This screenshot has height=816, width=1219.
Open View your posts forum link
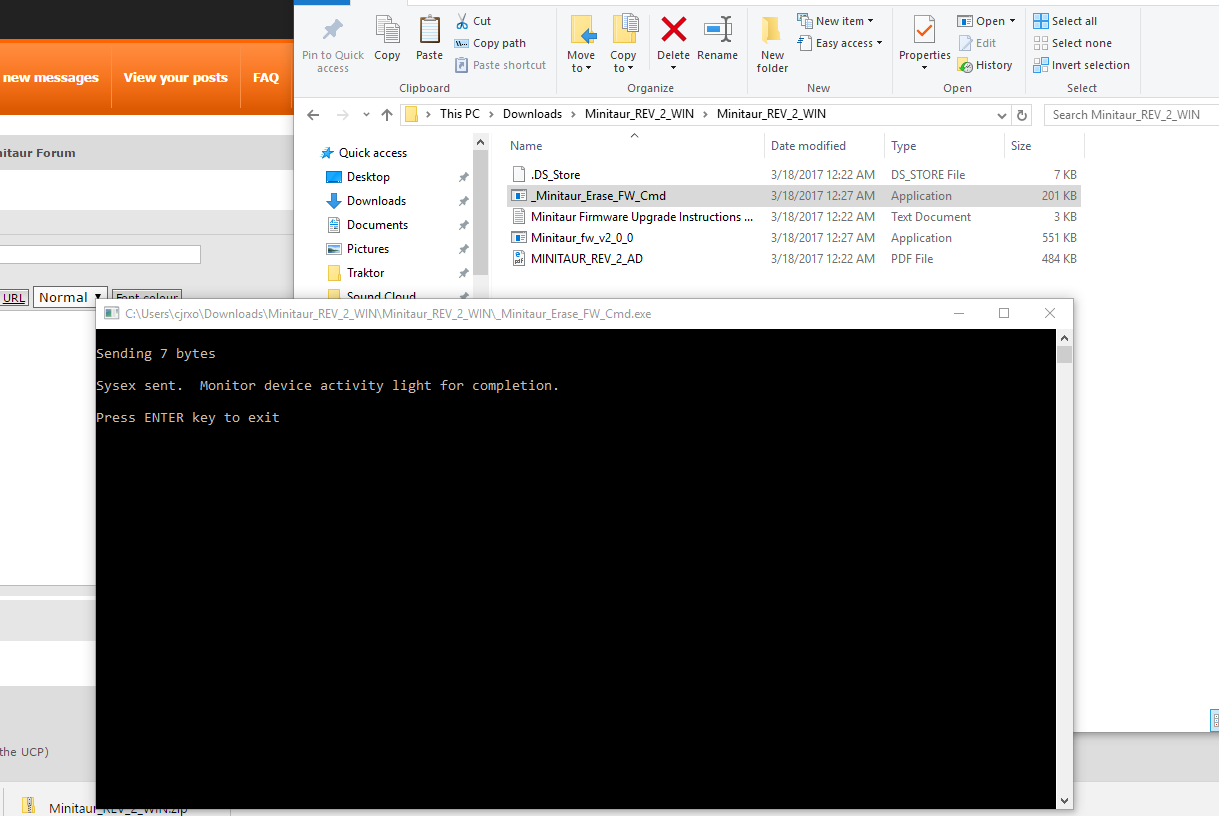click(175, 77)
